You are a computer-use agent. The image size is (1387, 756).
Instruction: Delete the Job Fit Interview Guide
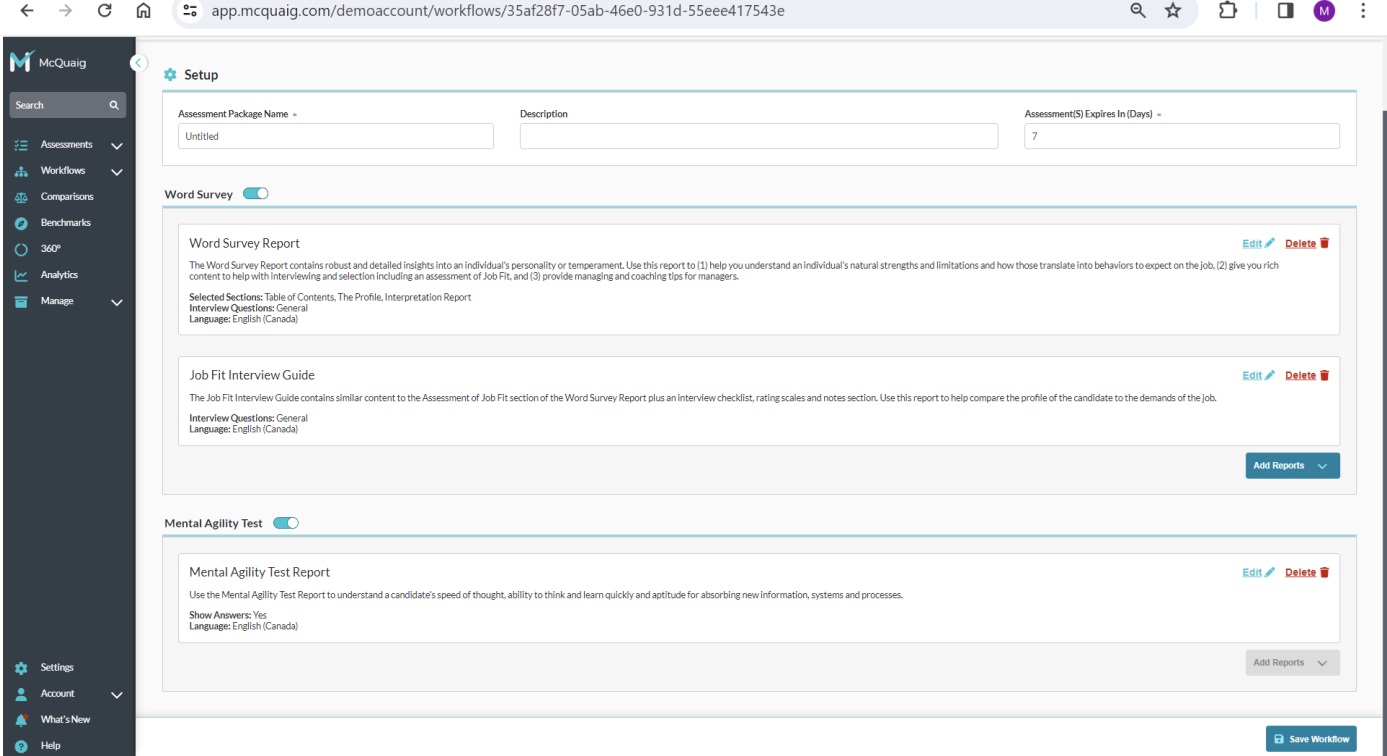[x=1307, y=376]
